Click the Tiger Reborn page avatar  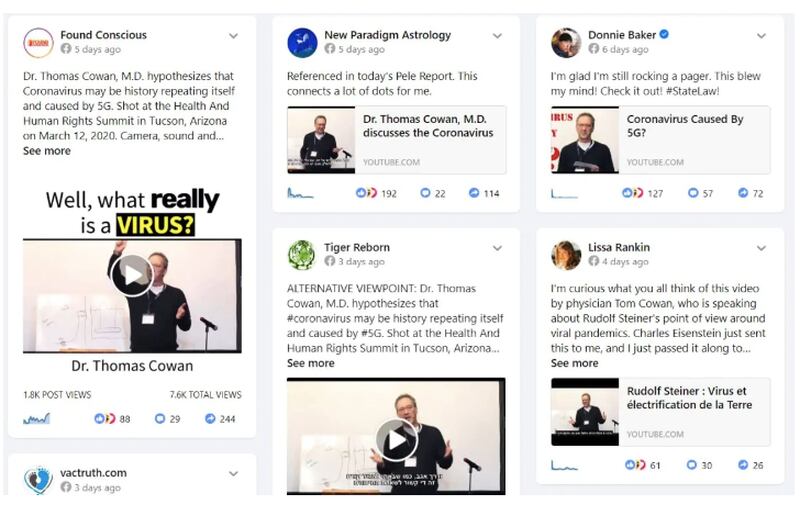302,255
